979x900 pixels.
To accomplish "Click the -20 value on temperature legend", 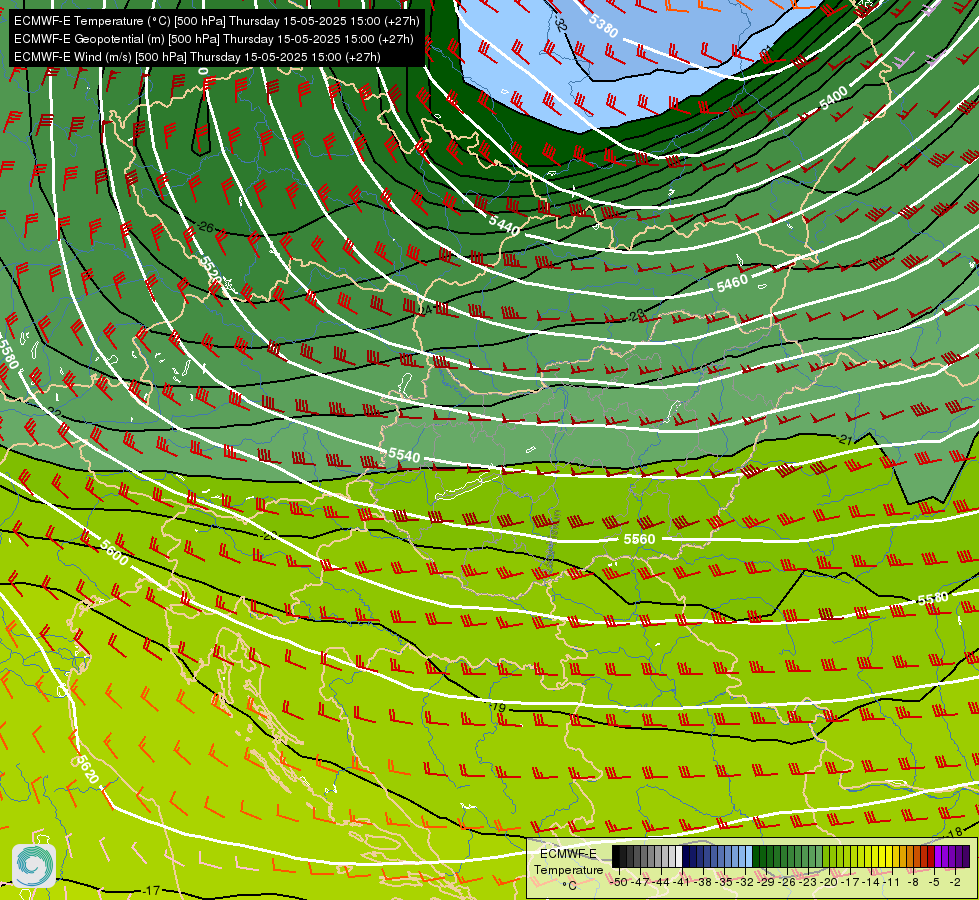I will pos(830,882).
